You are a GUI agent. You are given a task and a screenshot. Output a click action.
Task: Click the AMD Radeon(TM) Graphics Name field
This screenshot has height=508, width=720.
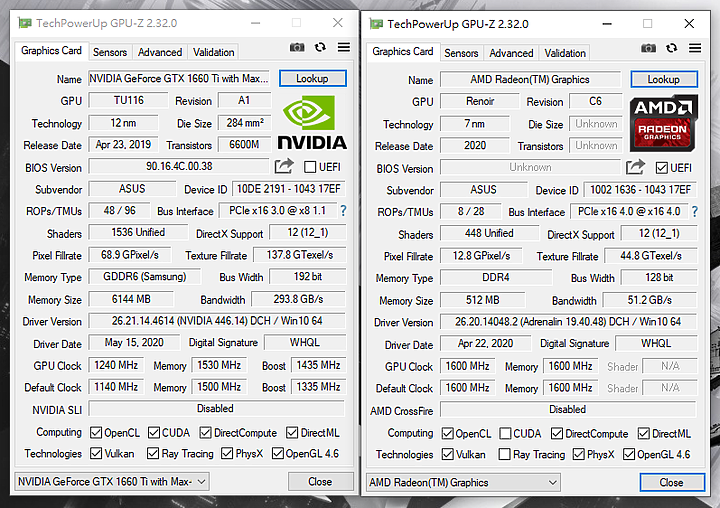[530, 79]
